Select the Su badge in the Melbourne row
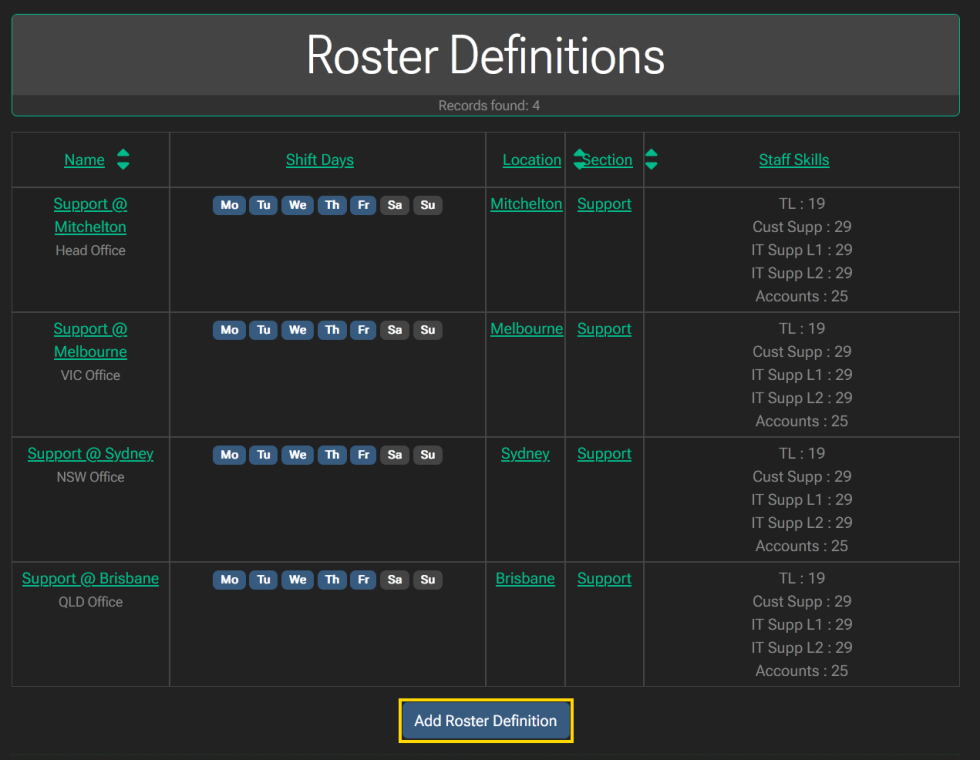 (428, 330)
